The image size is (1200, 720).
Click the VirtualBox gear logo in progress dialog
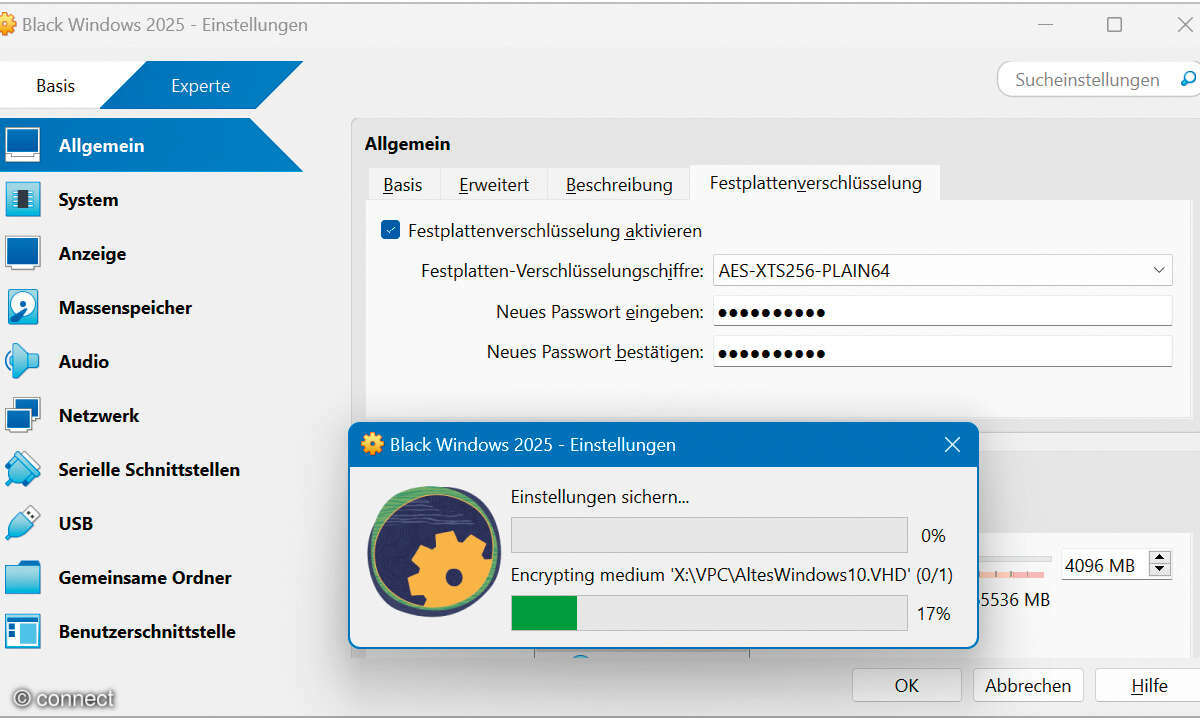click(x=433, y=550)
